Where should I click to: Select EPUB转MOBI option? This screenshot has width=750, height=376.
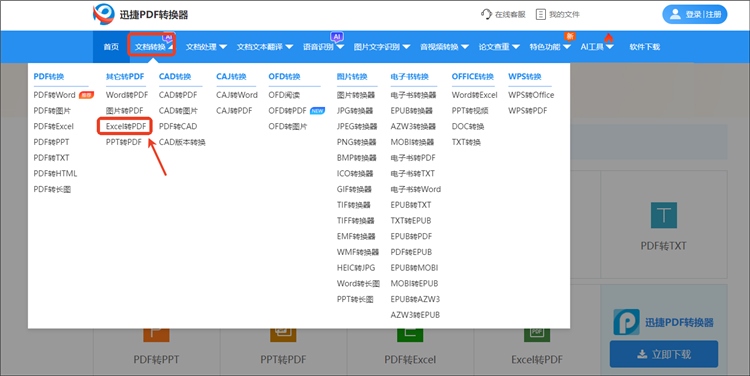(x=414, y=268)
